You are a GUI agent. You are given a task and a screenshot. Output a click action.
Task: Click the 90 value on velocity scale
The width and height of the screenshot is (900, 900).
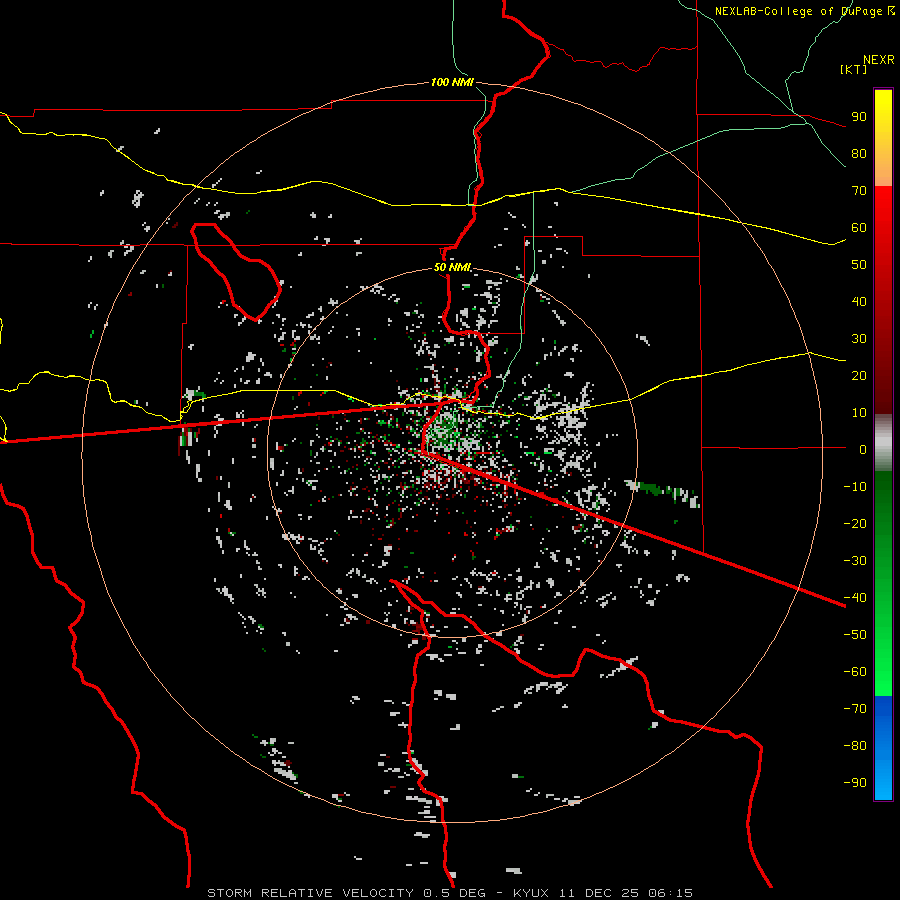pos(859,117)
